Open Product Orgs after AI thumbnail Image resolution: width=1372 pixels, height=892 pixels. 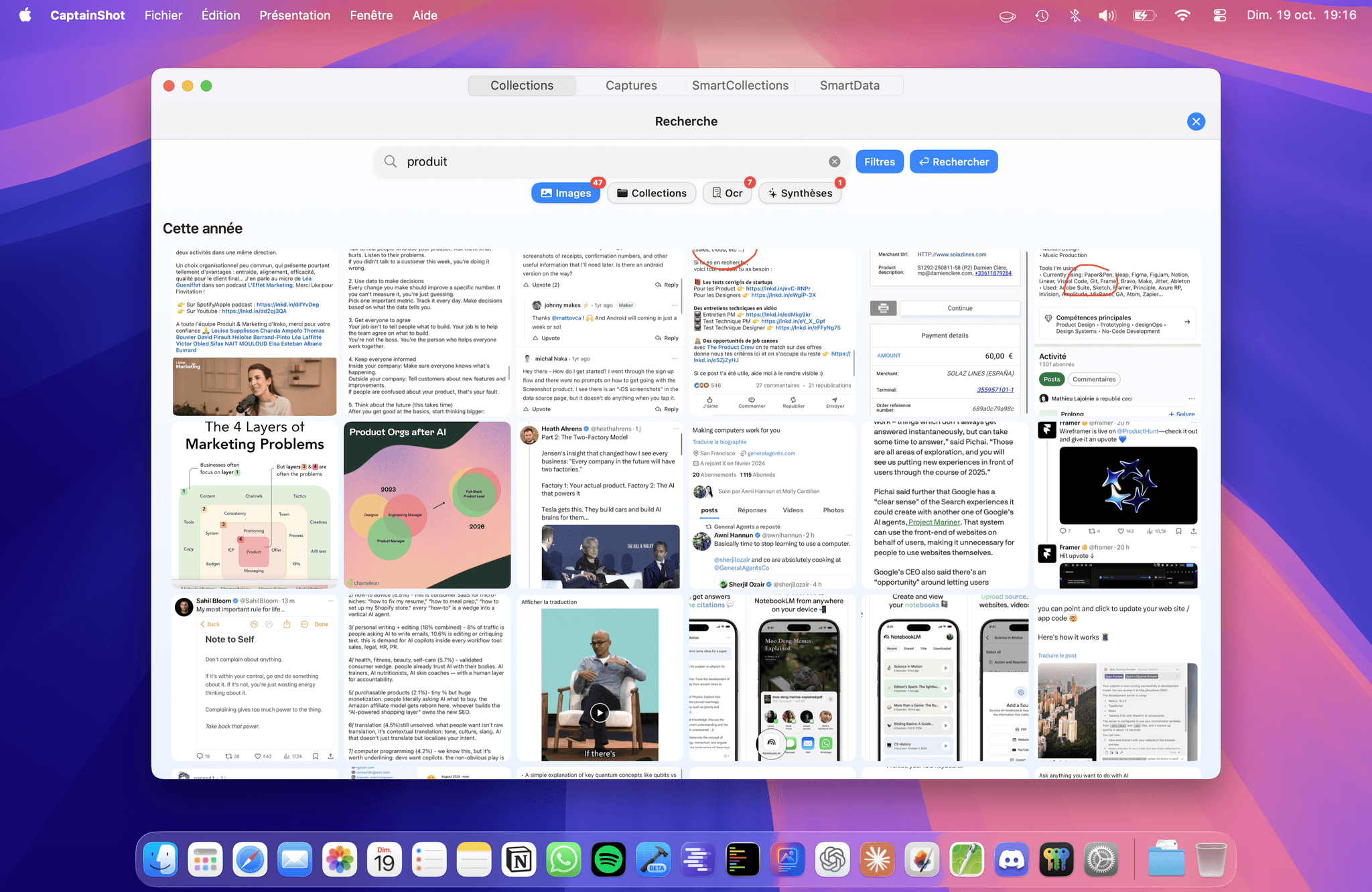[x=427, y=505]
